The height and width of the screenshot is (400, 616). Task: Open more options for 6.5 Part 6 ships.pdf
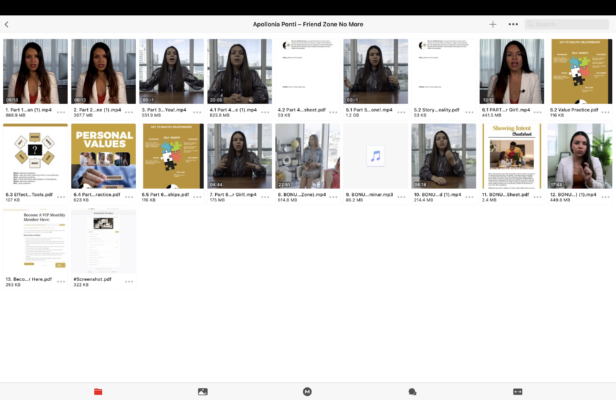tap(197, 197)
